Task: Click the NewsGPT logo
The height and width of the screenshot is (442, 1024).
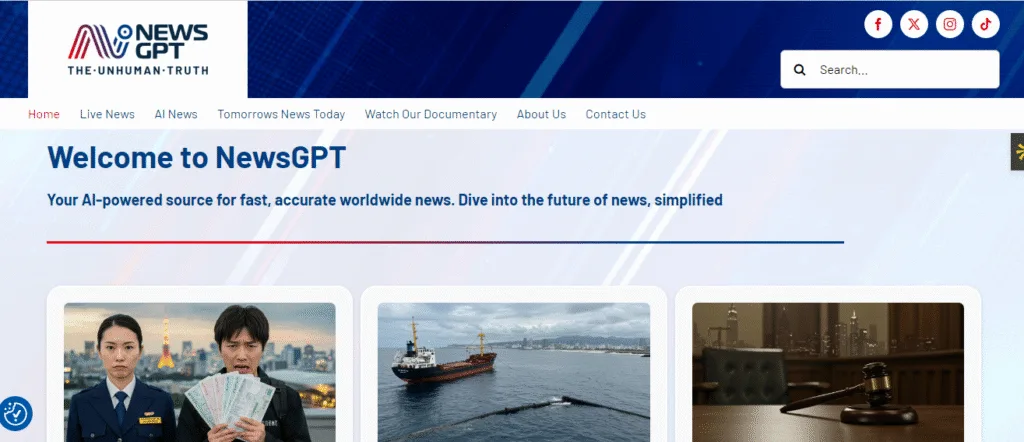Action: click(138, 49)
